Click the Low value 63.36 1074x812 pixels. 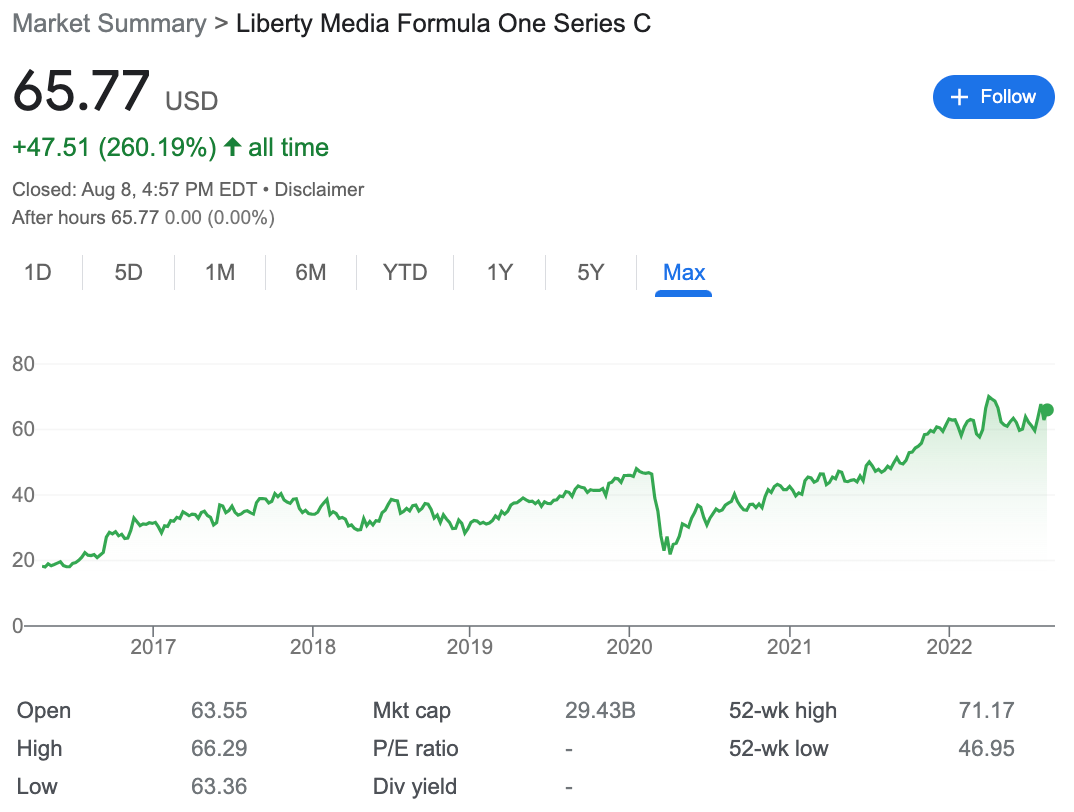pos(218,787)
